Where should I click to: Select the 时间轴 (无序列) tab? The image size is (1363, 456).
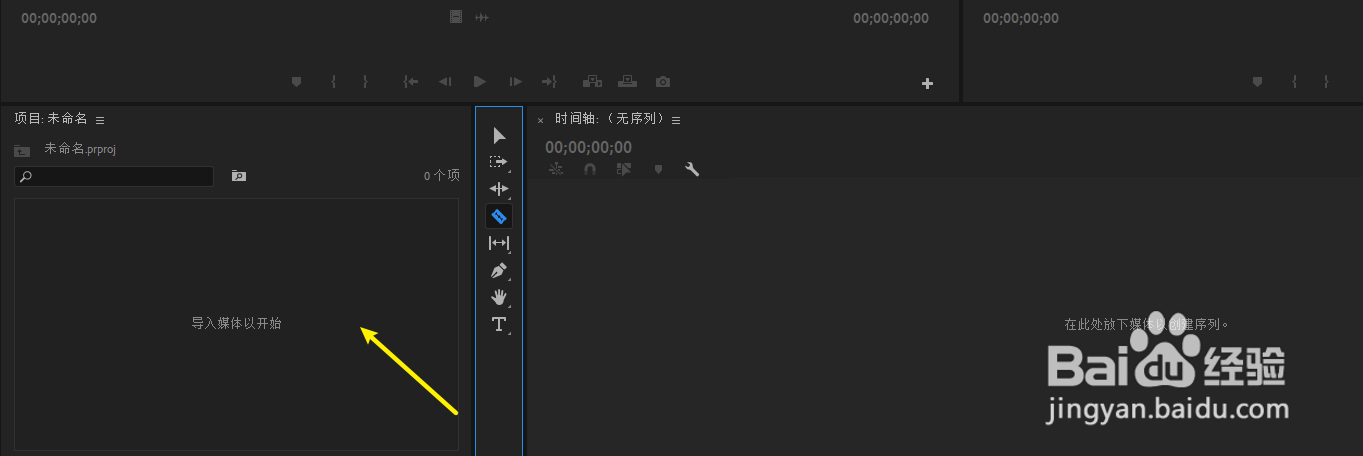[610, 119]
